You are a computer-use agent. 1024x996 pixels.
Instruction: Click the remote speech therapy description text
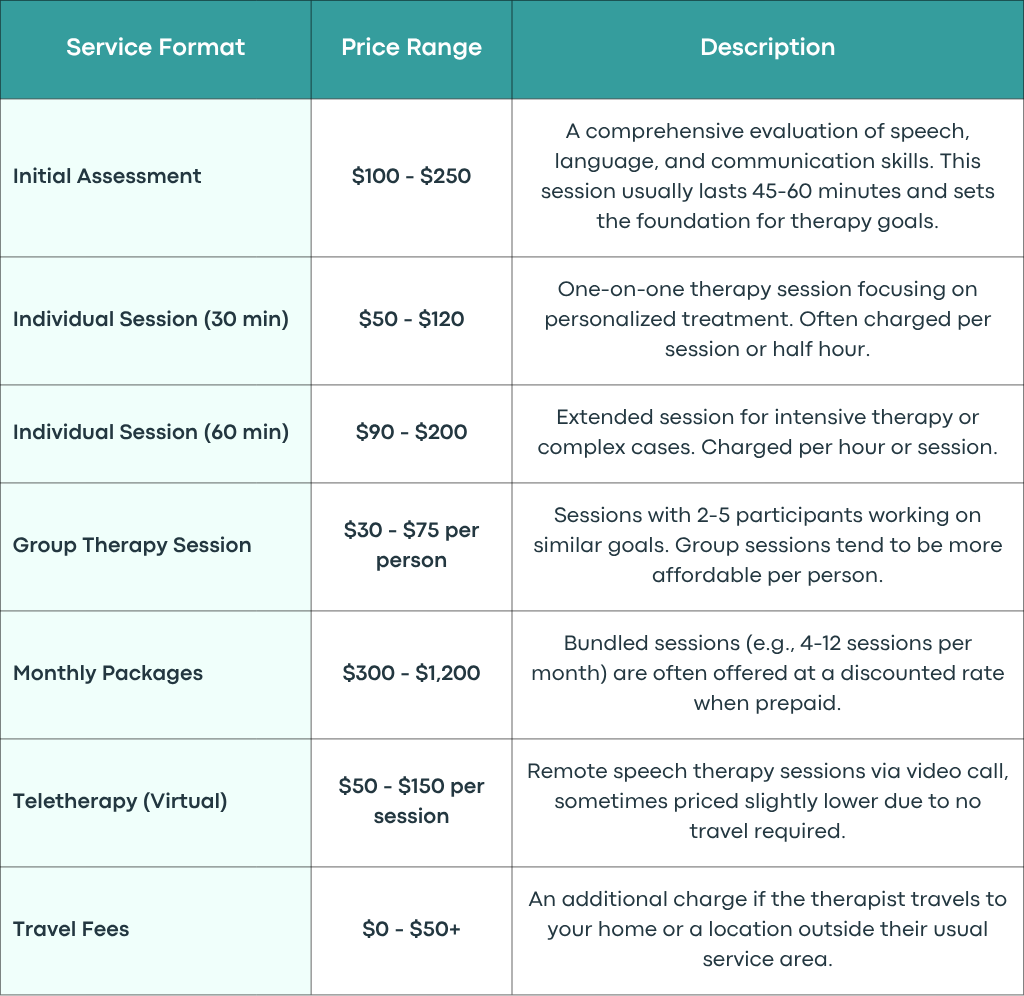click(x=767, y=801)
